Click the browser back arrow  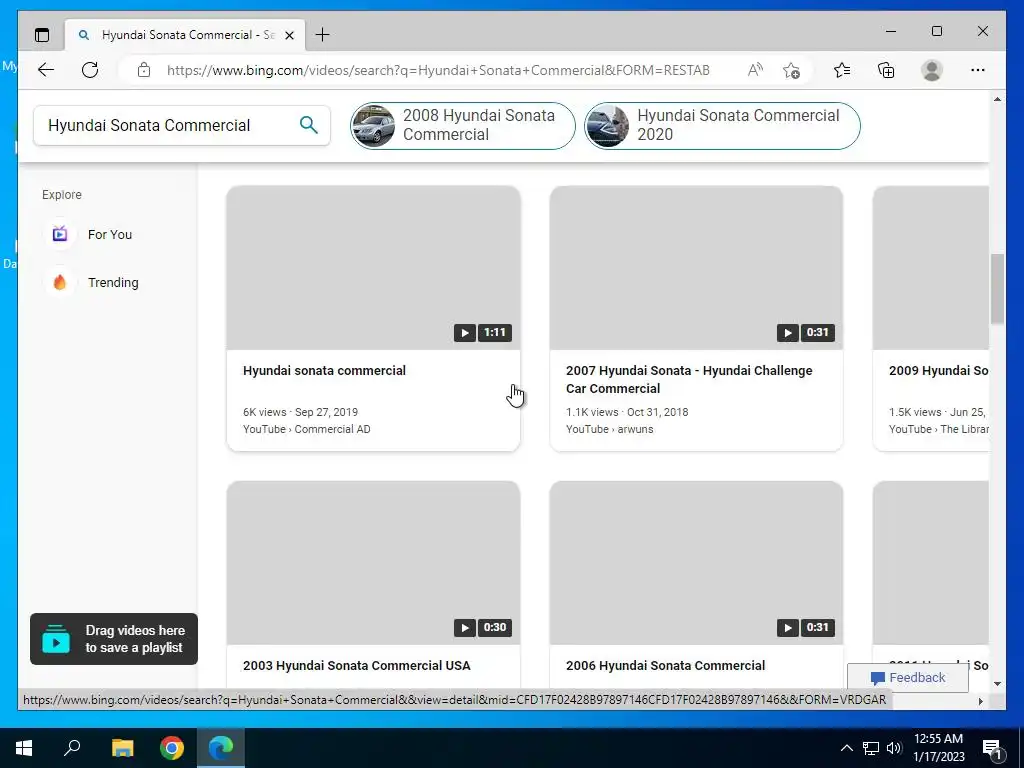point(46,70)
